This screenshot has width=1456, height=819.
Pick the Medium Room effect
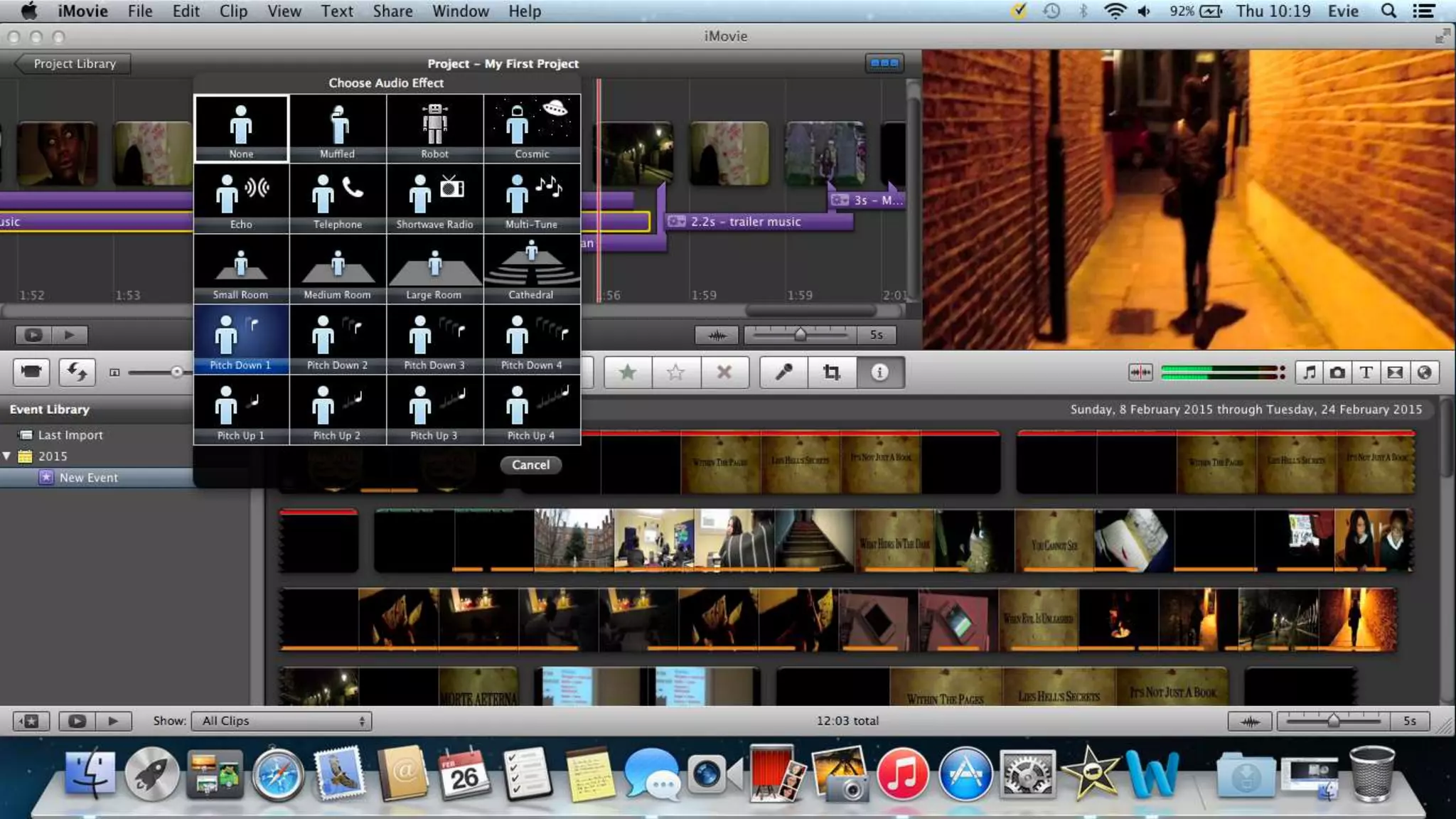(x=338, y=269)
